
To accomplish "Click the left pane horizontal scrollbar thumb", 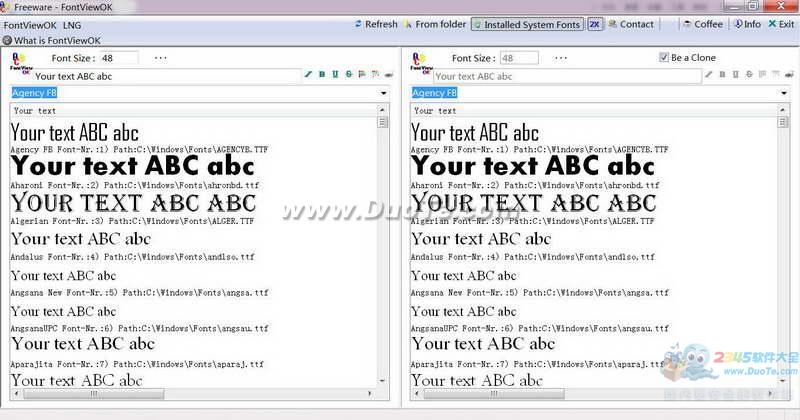I will pos(94,393).
